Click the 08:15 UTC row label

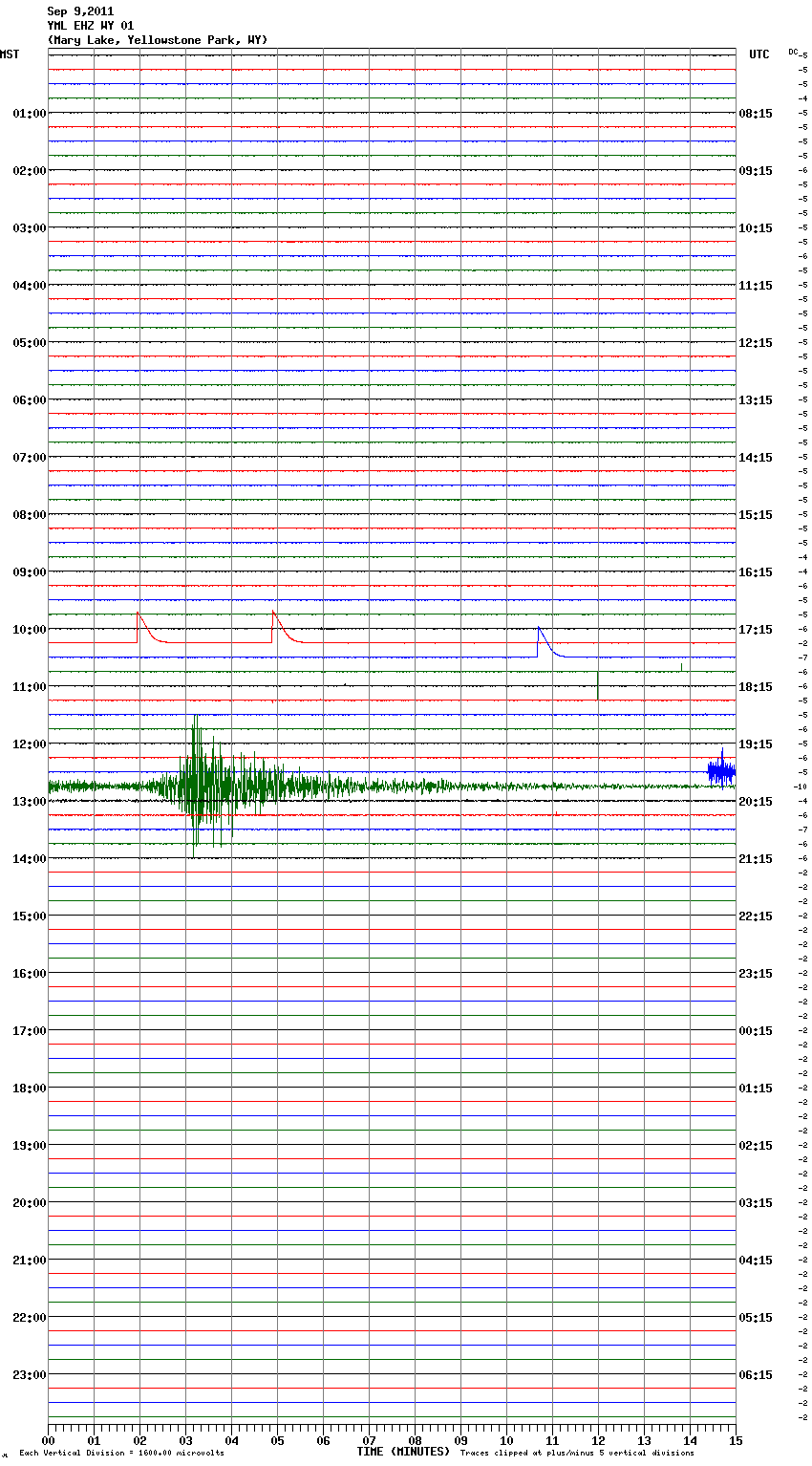pyautogui.click(x=756, y=113)
